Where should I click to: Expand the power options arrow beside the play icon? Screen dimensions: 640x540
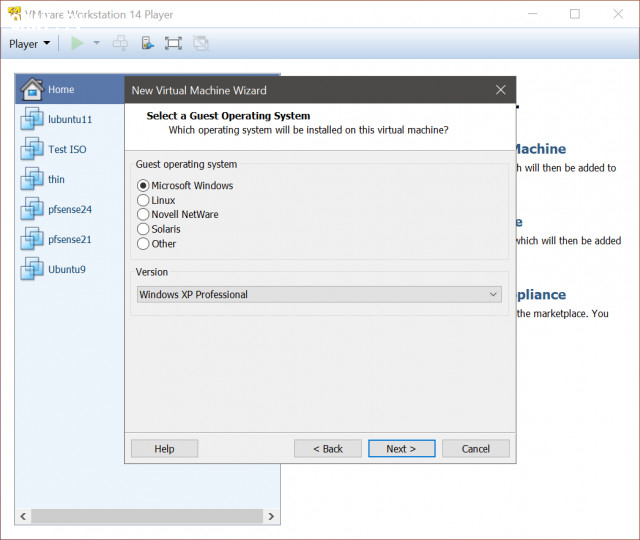[96, 43]
